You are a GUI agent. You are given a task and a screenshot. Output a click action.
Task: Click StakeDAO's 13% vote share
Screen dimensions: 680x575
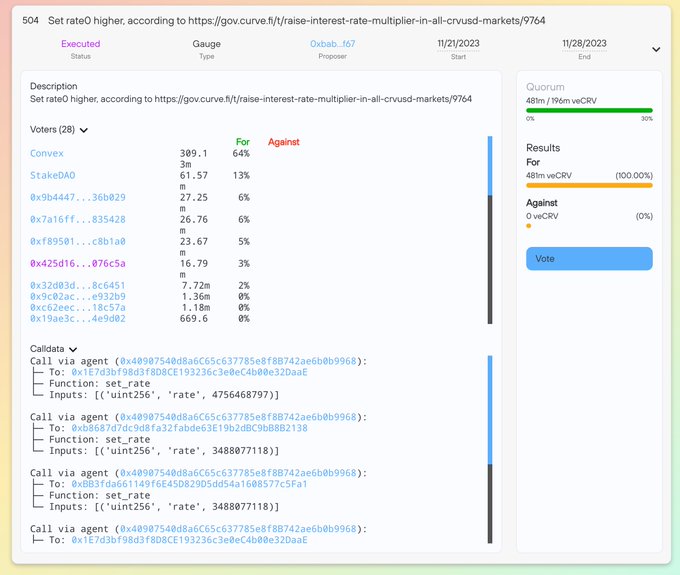point(241,176)
